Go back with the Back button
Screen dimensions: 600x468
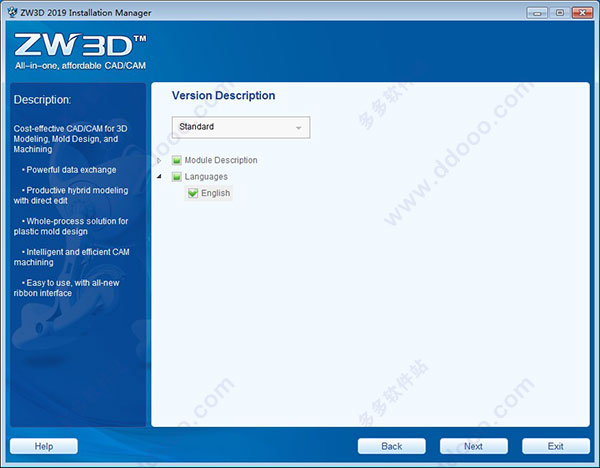tap(391, 446)
